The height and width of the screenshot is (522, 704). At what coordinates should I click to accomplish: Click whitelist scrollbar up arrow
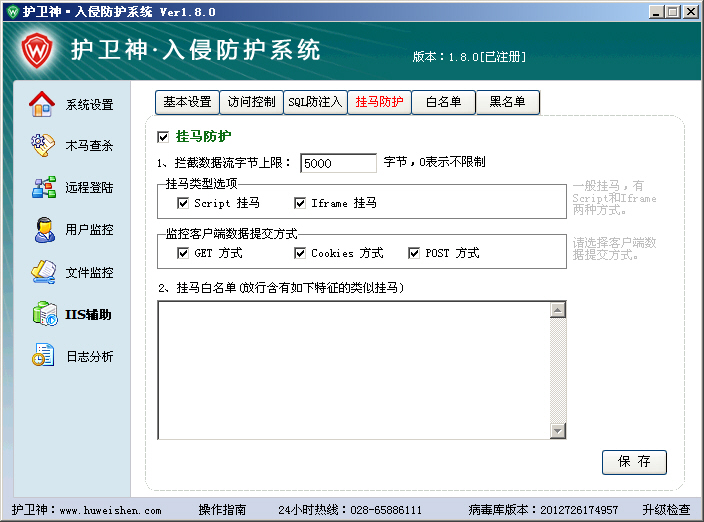tap(558, 310)
